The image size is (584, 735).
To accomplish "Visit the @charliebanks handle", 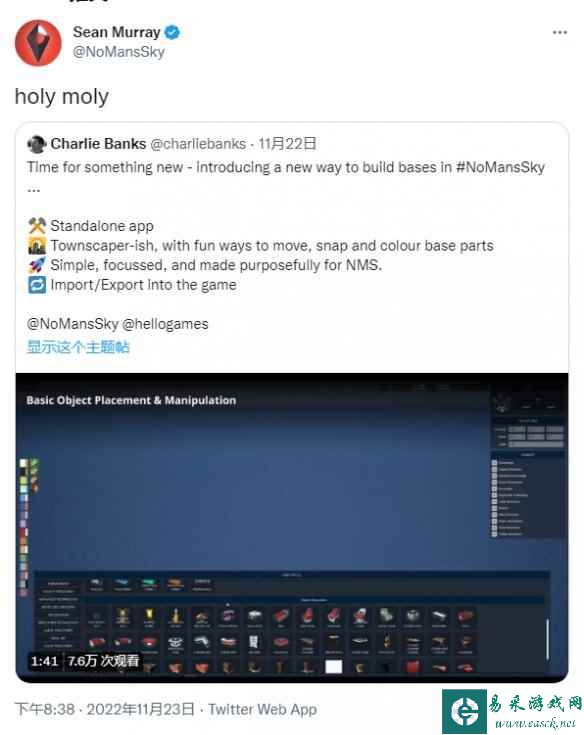I will [198, 144].
